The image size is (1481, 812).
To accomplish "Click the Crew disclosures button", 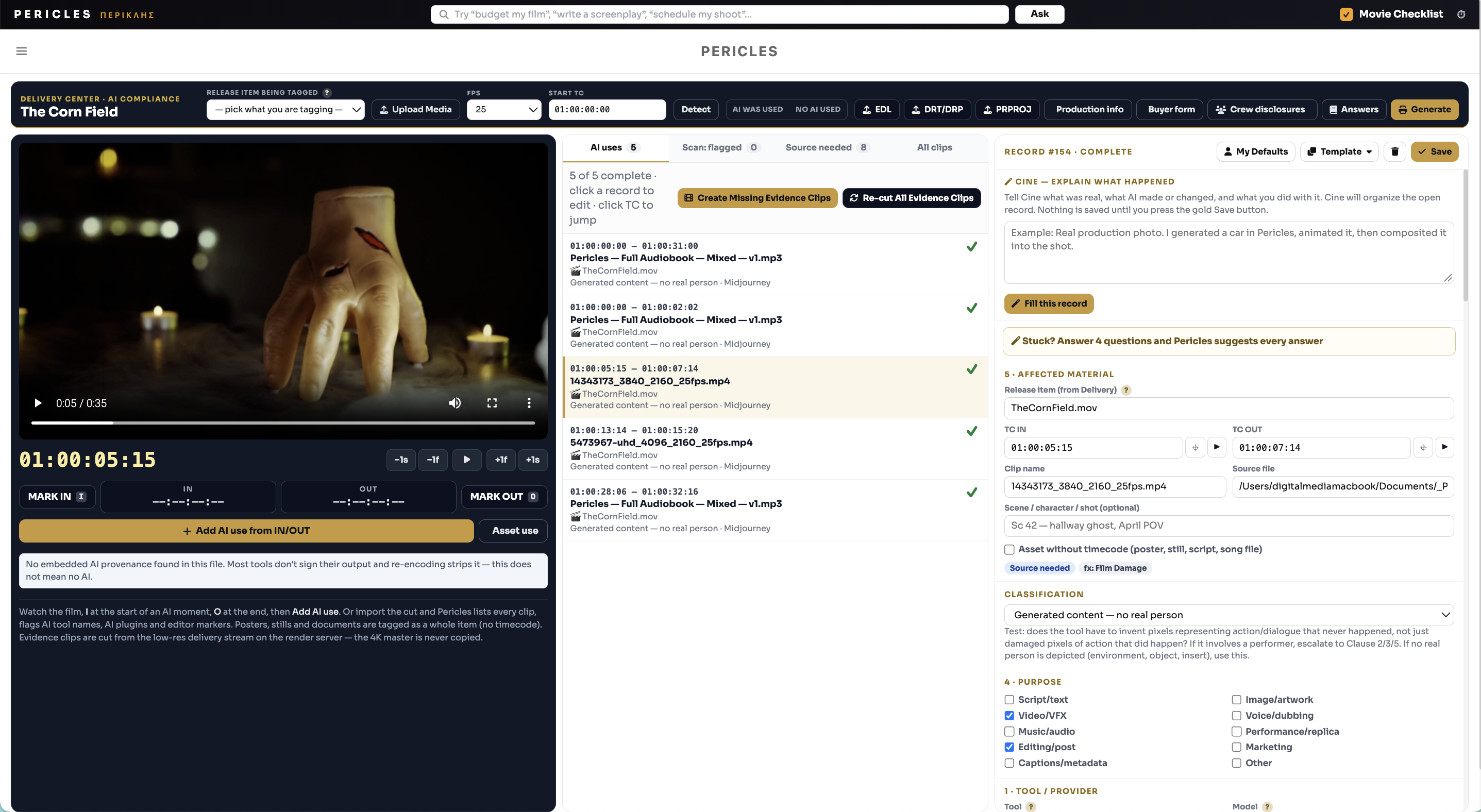I will coord(1261,109).
